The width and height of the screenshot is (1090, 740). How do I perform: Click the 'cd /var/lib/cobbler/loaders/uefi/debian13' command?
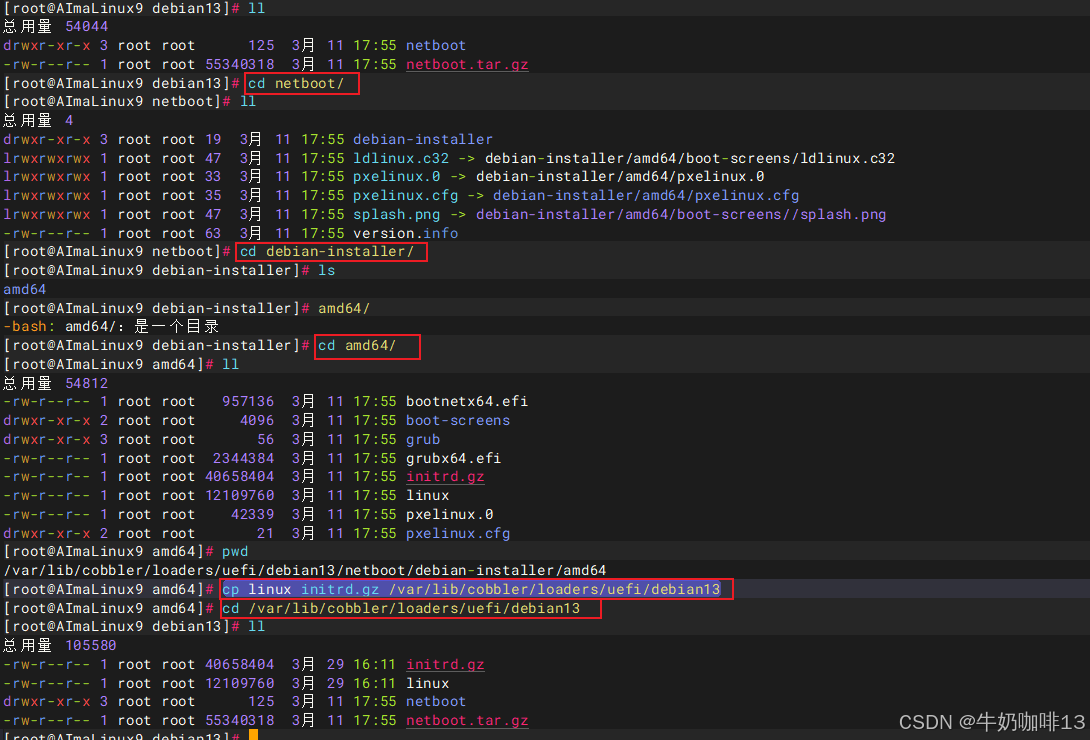tap(401, 609)
